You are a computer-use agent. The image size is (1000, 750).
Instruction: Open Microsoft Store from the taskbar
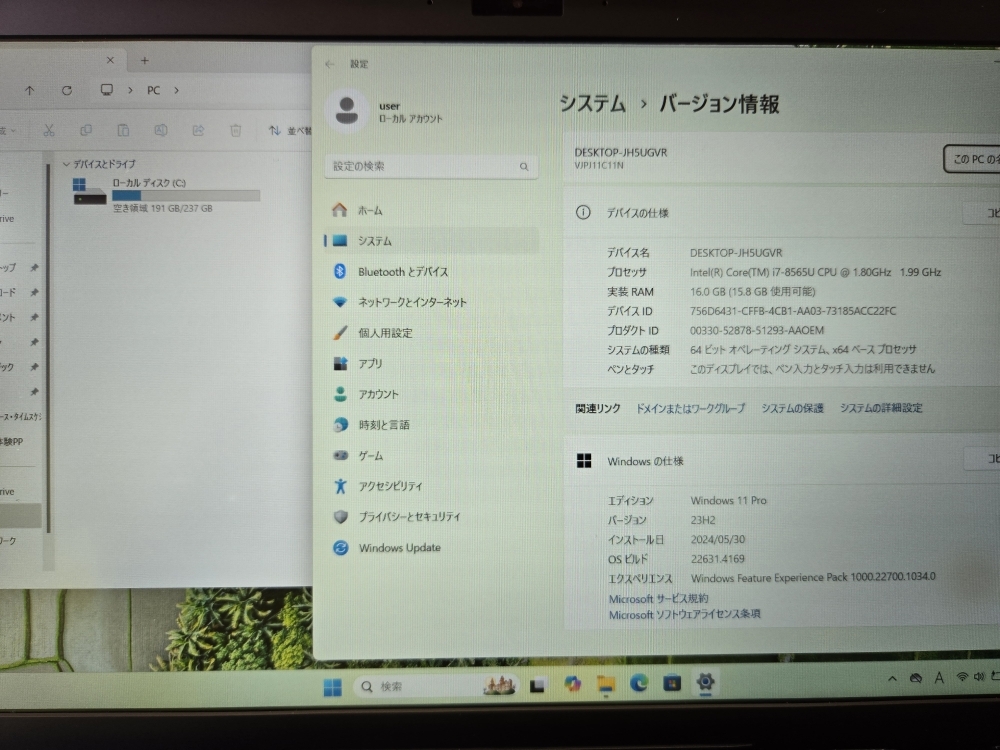click(x=672, y=683)
